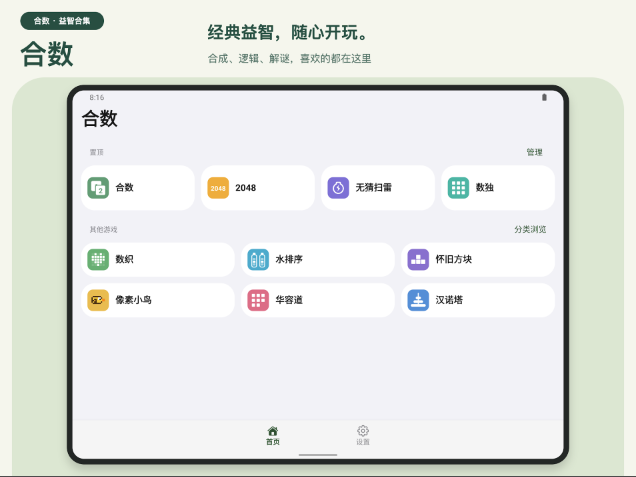The width and height of the screenshot is (636, 477).
Task: Open the 合数 game icon
Action: pos(98,188)
